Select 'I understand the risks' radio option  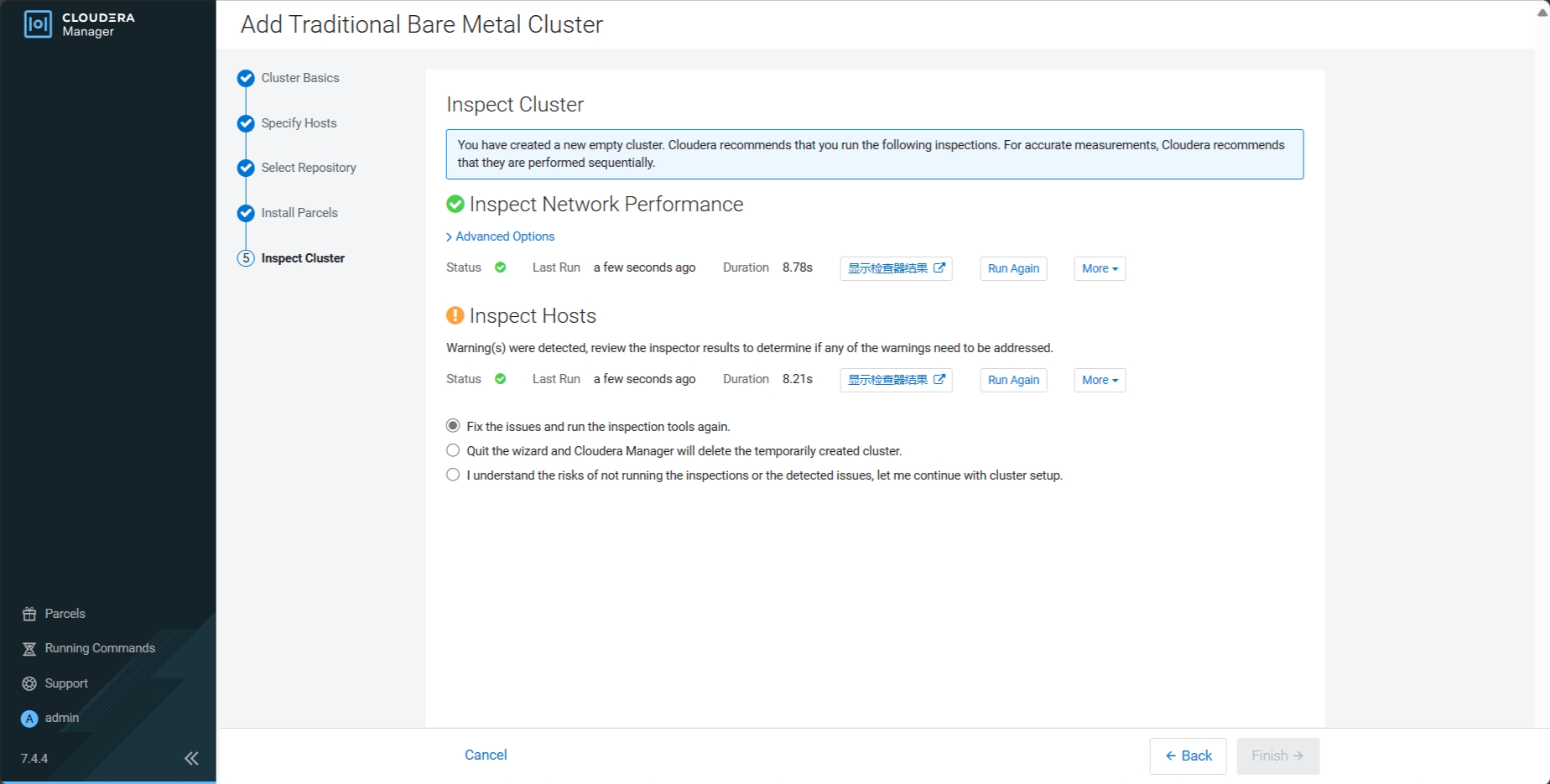click(x=453, y=475)
